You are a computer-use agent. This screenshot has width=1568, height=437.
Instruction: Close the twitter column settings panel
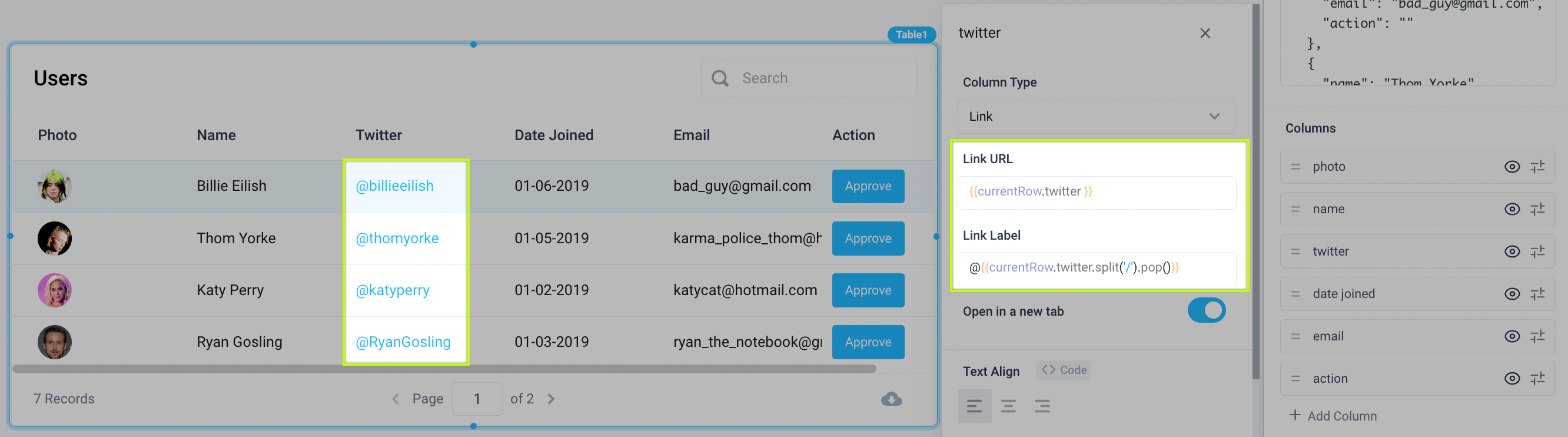(x=1205, y=34)
